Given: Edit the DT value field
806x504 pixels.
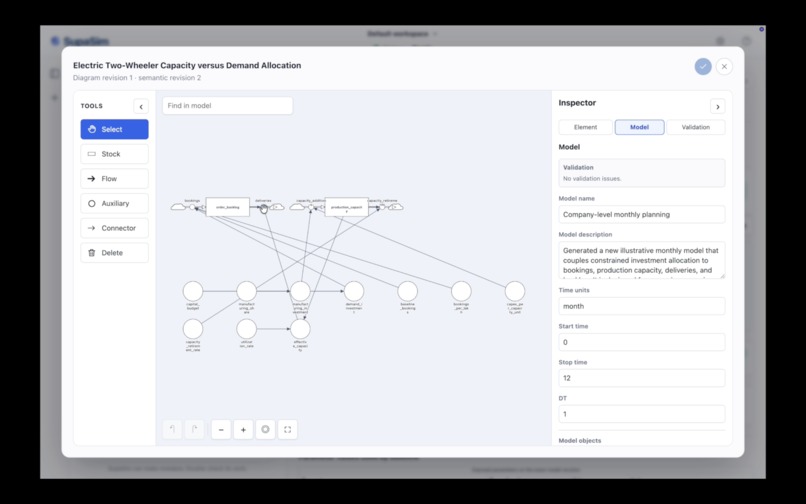Looking at the screenshot, I should [642, 414].
